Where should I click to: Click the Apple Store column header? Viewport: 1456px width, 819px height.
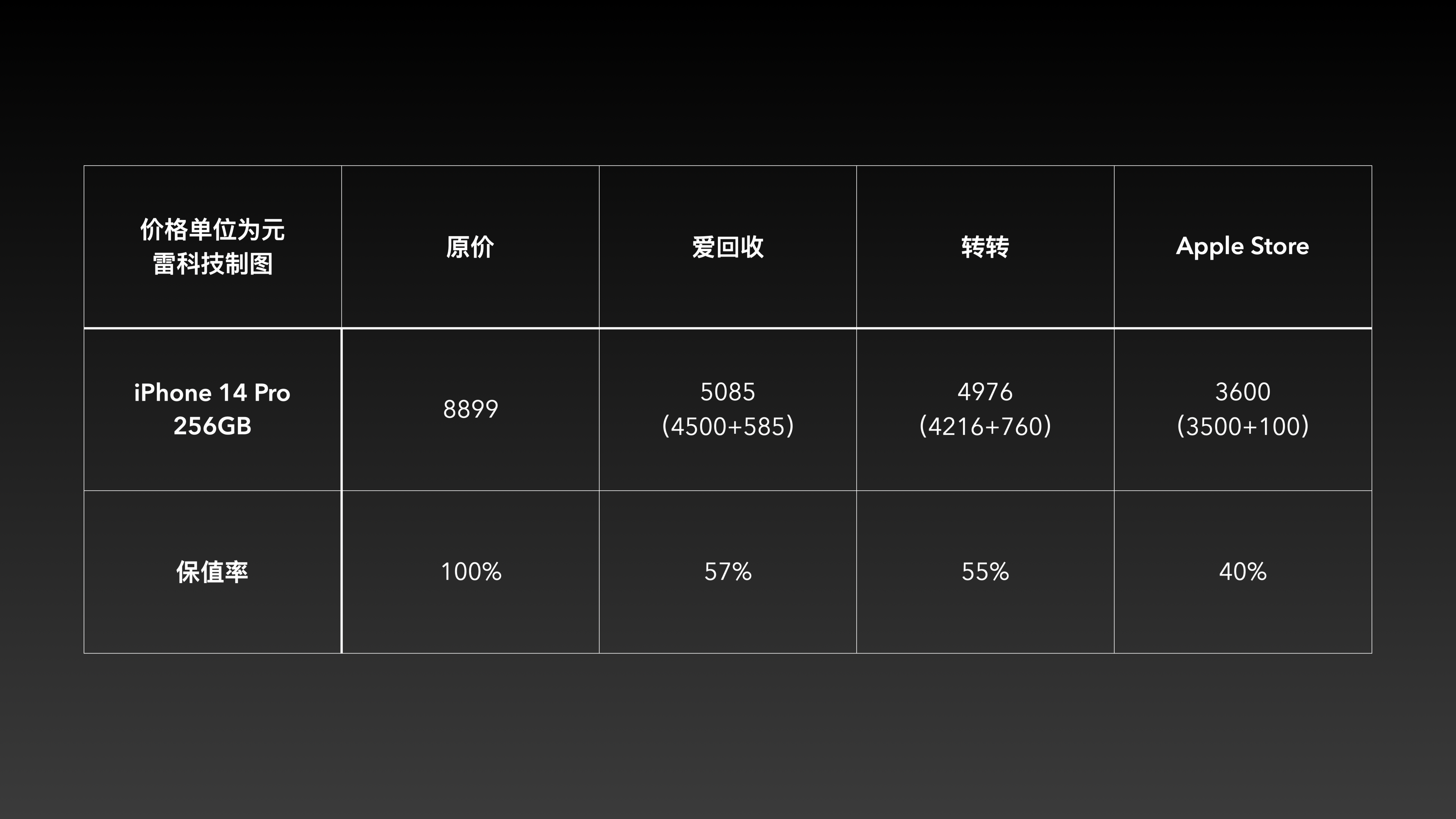[1244, 245]
